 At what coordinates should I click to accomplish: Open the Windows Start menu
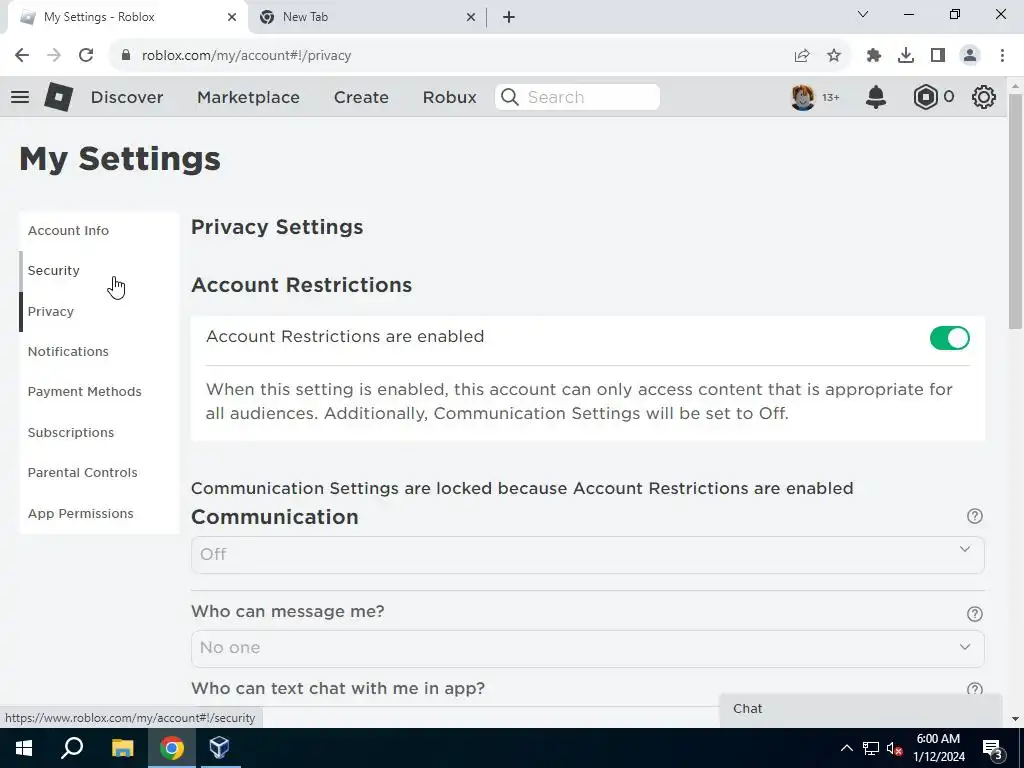[x=24, y=748]
